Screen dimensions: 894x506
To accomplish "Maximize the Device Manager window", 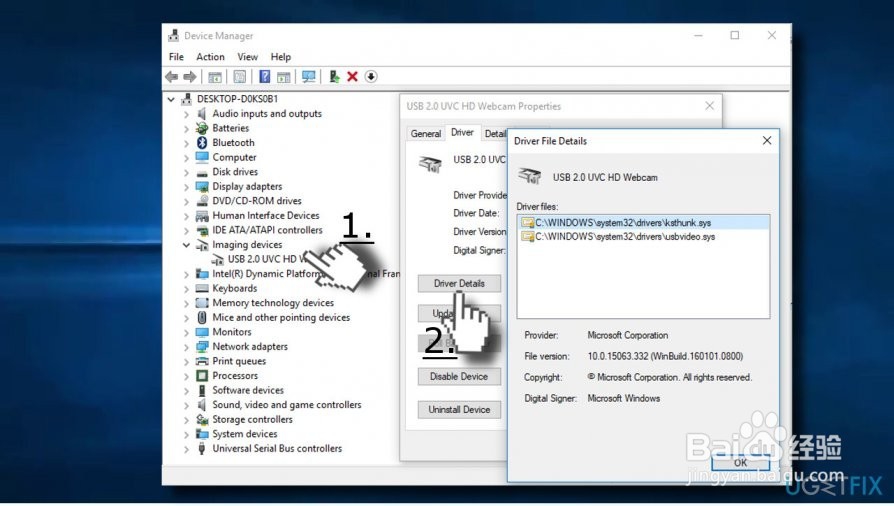I will [x=735, y=35].
